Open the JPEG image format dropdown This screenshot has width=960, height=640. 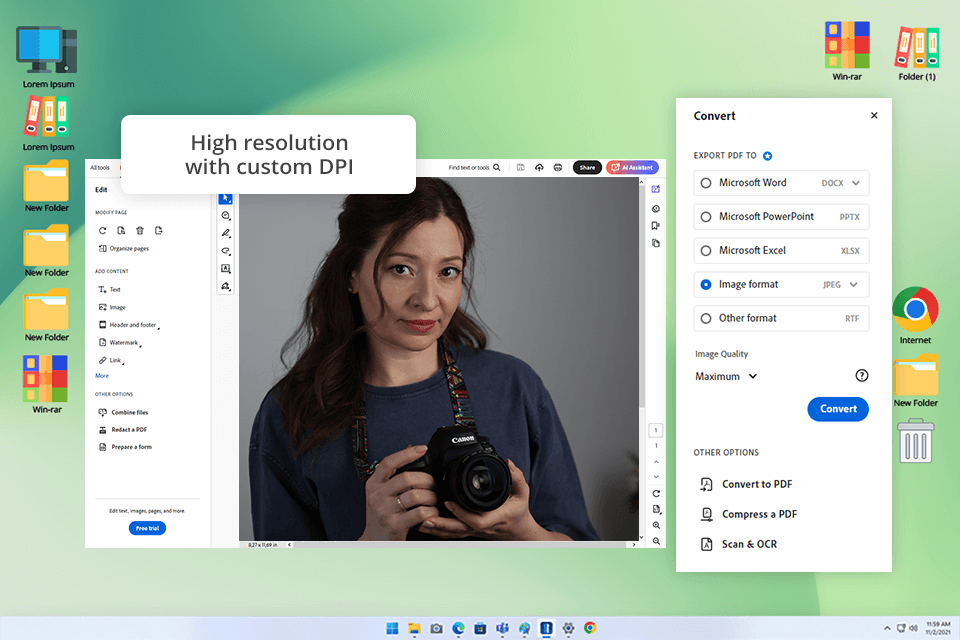[853, 285]
